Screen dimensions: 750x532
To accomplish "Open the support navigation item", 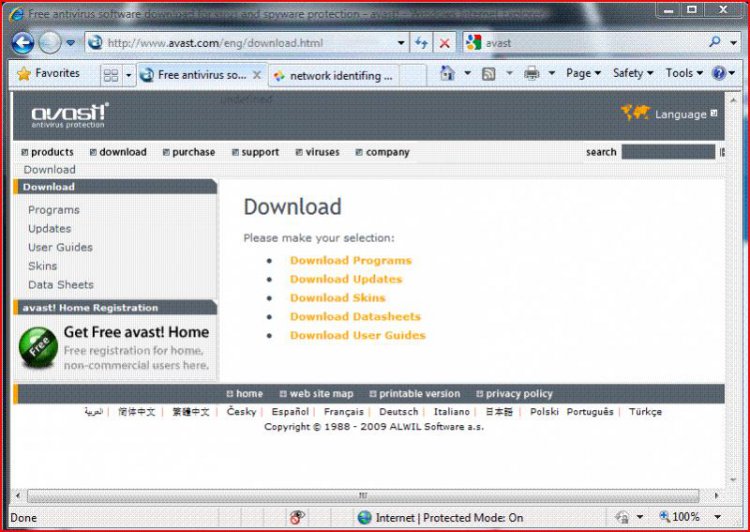I will point(255,152).
